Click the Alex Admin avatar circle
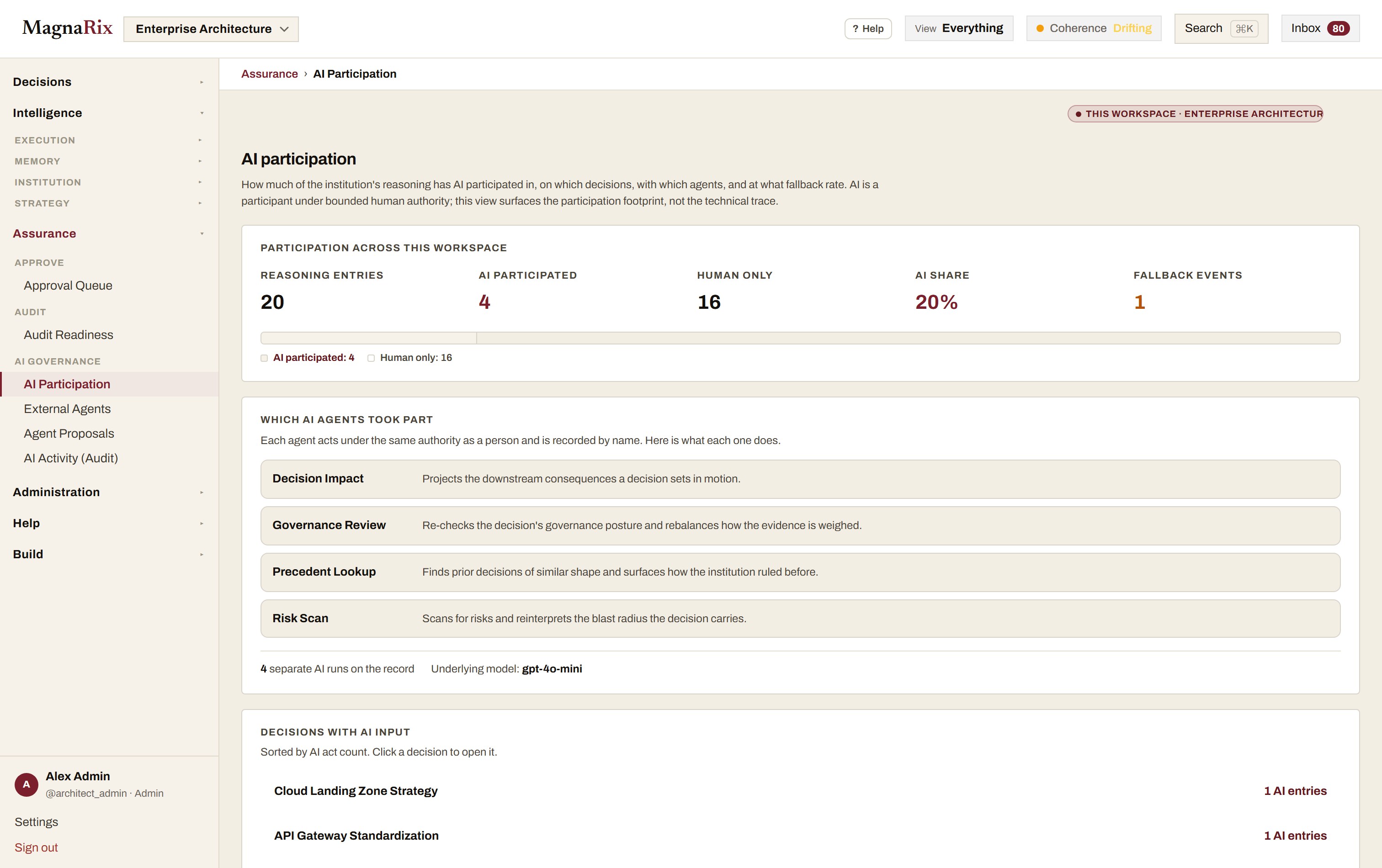 [x=27, y=784]
